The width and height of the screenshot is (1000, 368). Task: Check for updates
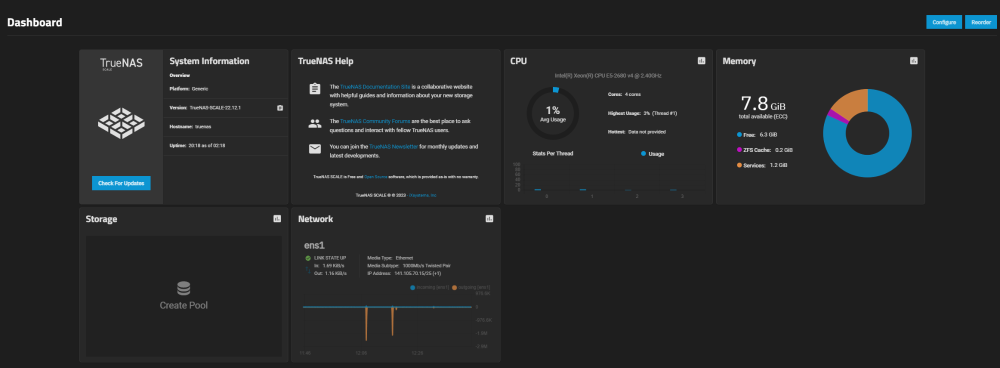(x=121, y=183)
